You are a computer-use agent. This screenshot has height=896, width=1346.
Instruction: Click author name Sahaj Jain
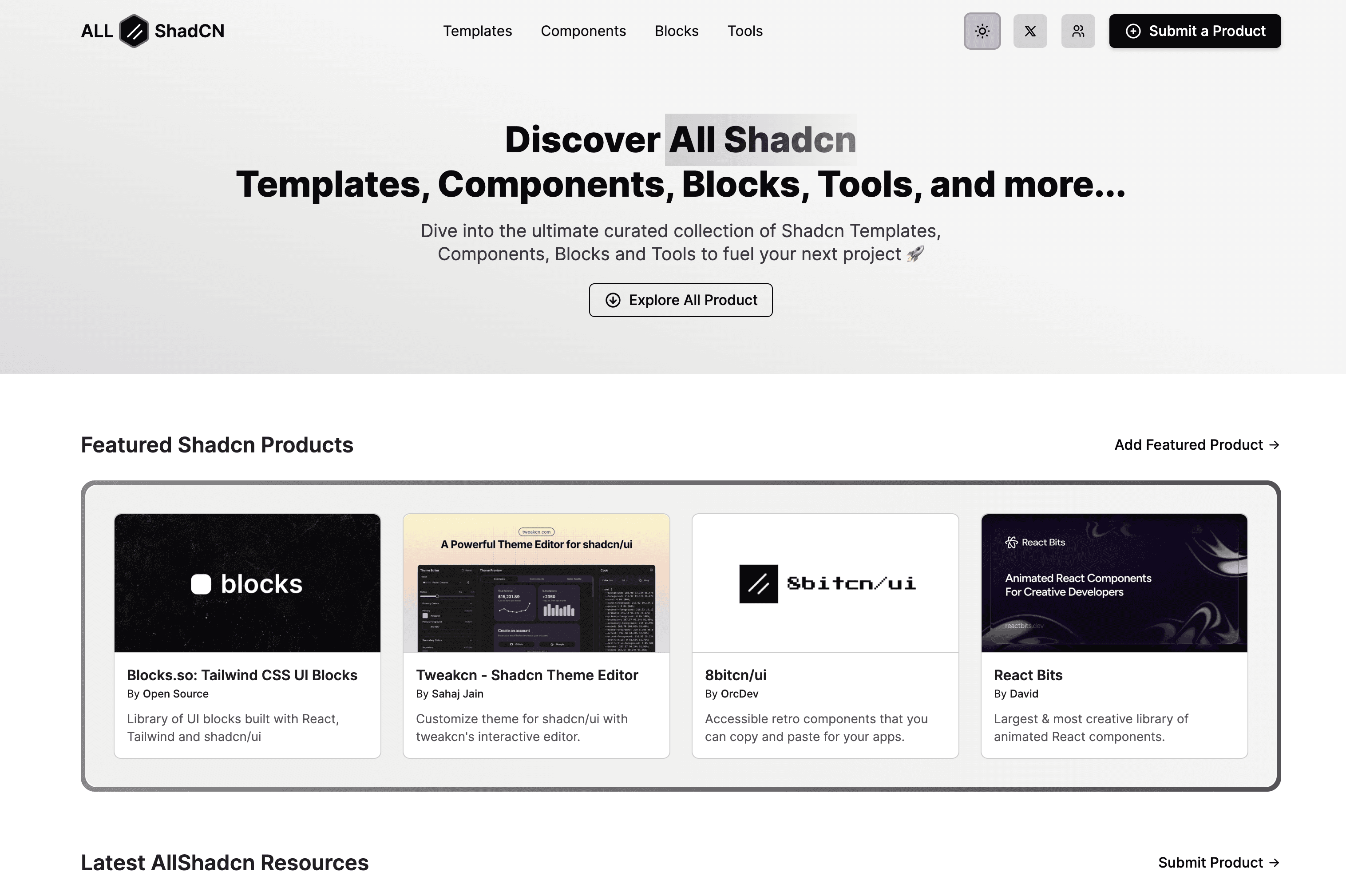tap(457, 694)
